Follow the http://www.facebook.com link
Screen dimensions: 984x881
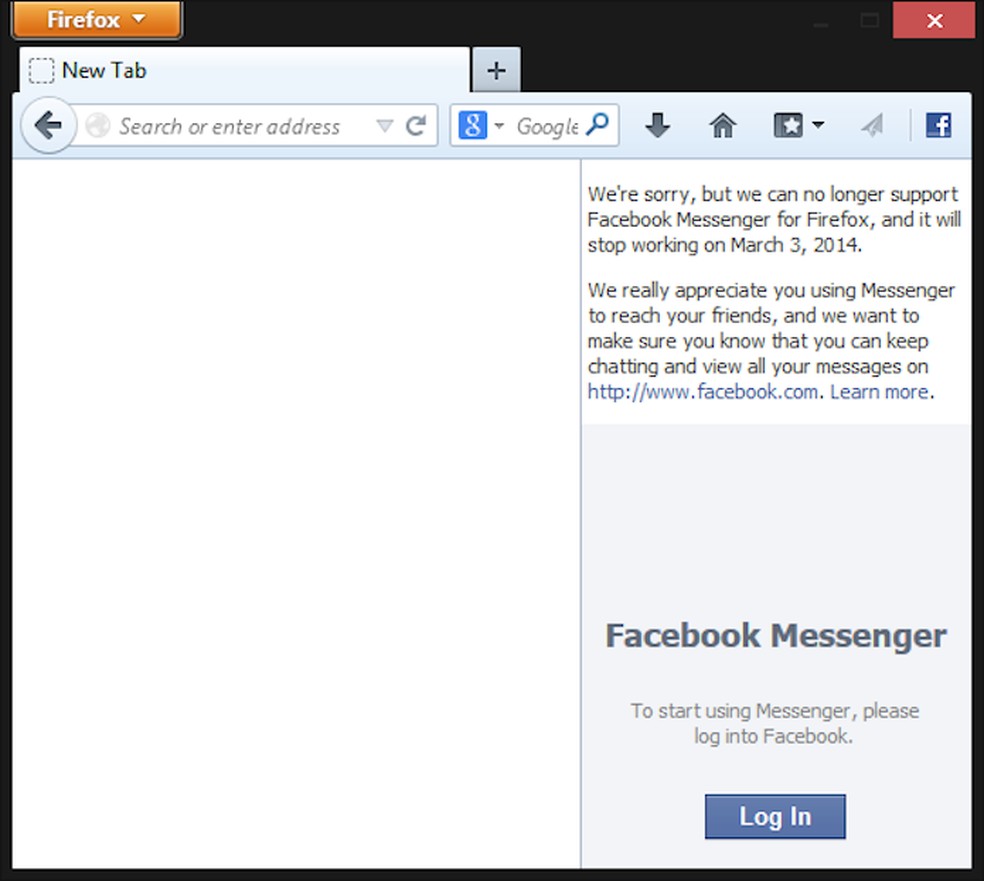[x=701, y=391]
